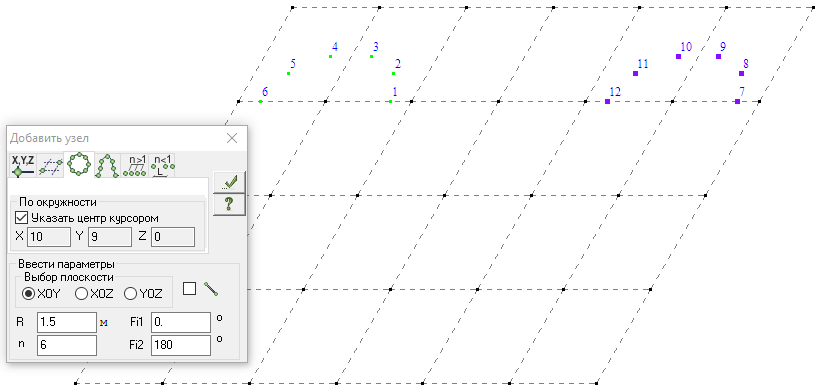
Task: Click the R radius input field
Action: coord(67,323)
